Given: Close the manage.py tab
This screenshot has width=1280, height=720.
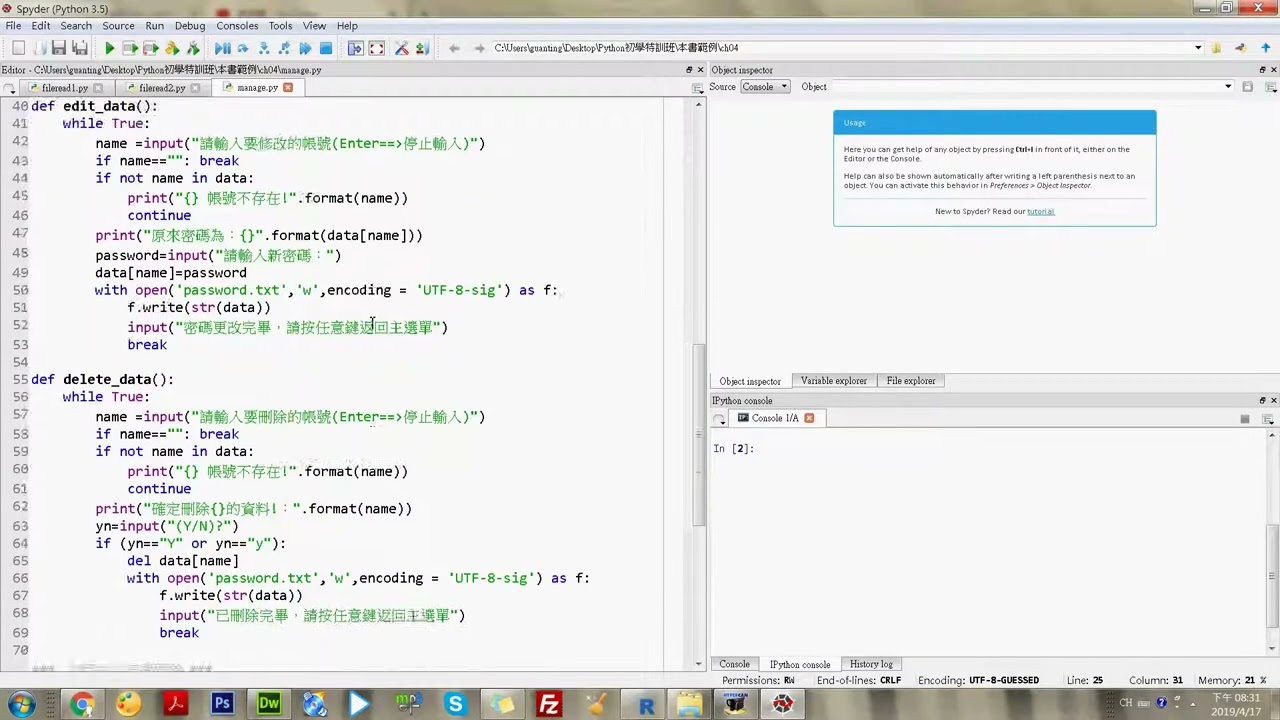Looking at the screenshot, I should (x=288, y=88).
